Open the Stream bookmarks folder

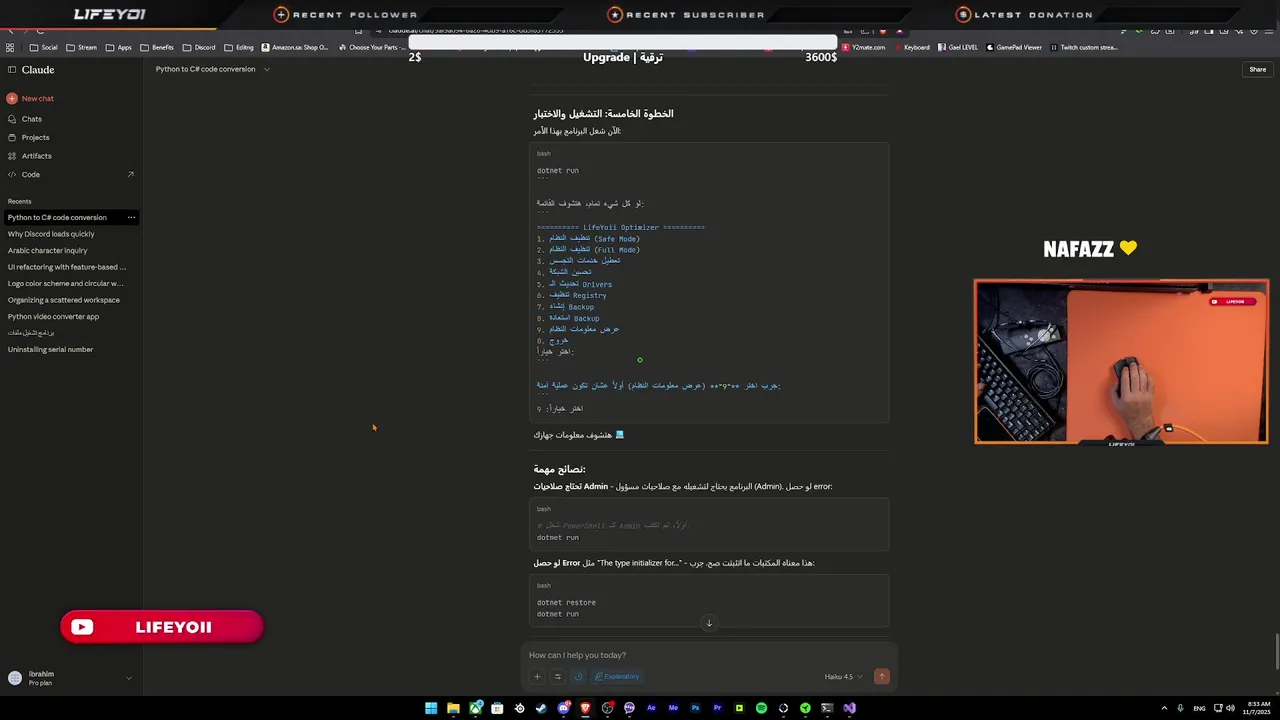point(82,47)
